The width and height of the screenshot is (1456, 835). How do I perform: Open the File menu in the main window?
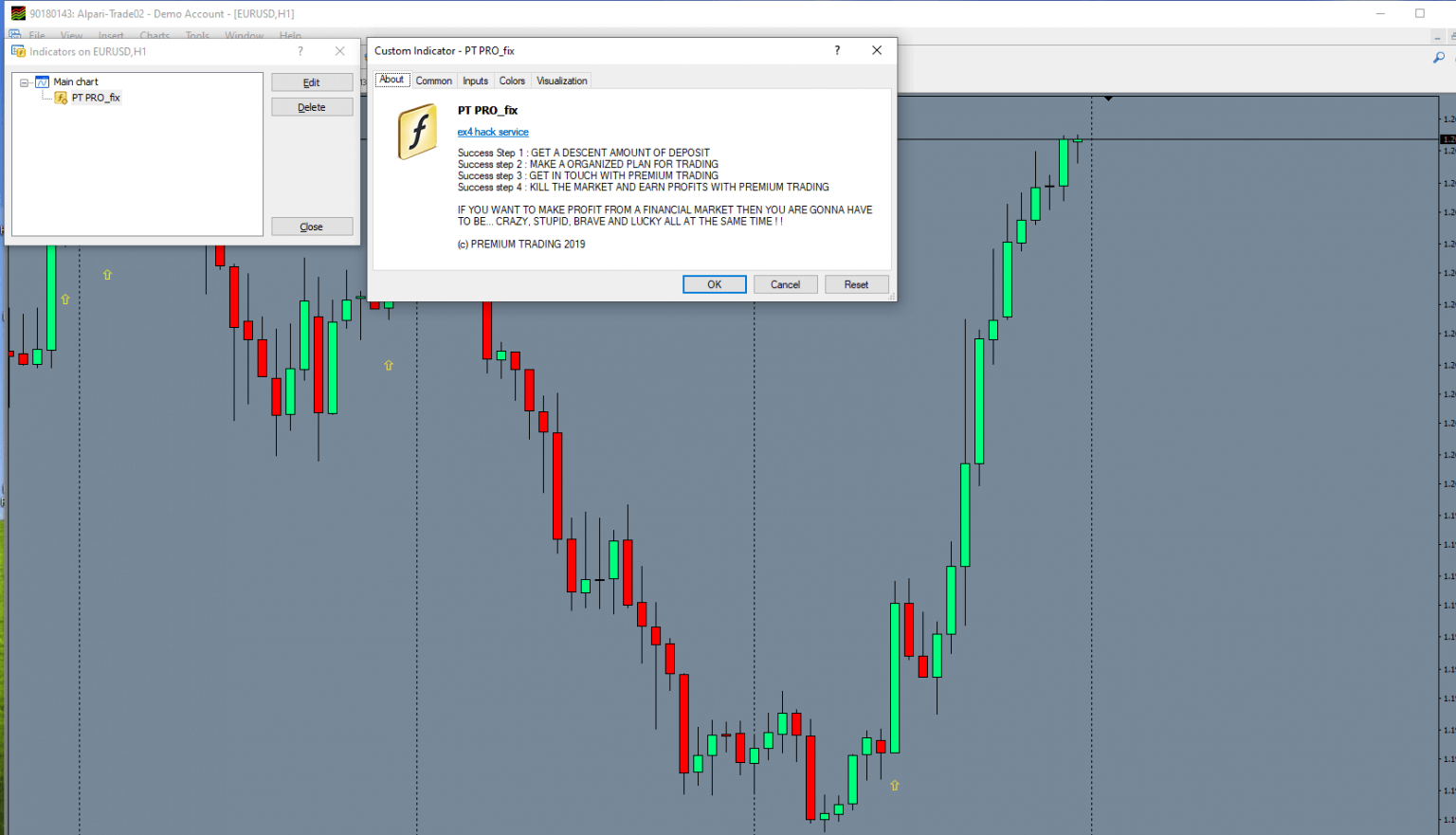click(x=37, y=36)
